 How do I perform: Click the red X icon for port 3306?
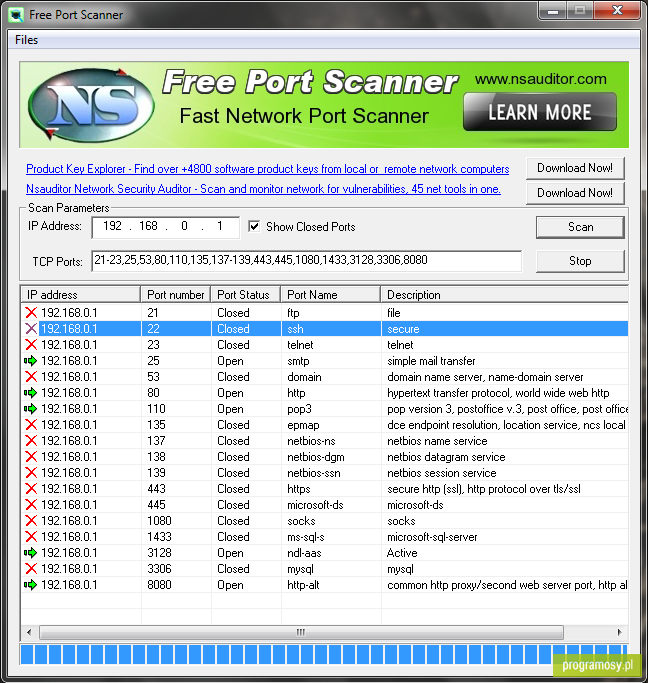point(31,569)
